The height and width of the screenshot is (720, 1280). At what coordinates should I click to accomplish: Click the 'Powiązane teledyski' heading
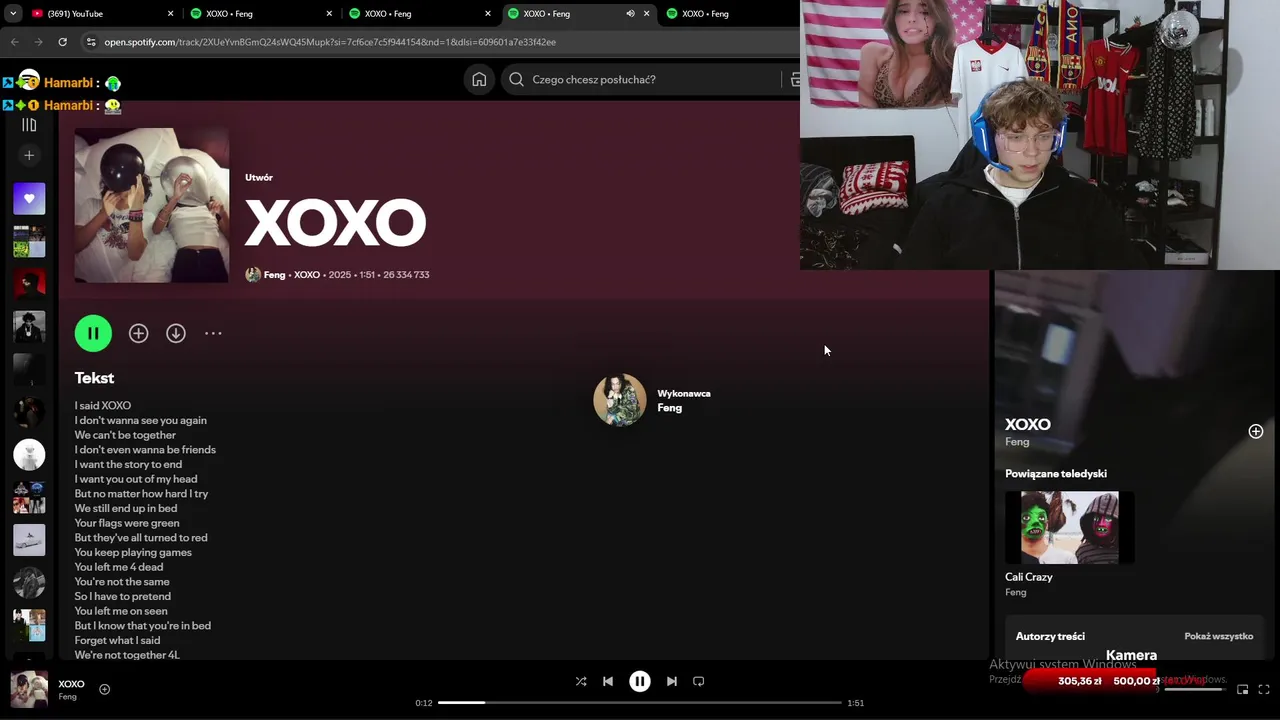point(1056,474)
